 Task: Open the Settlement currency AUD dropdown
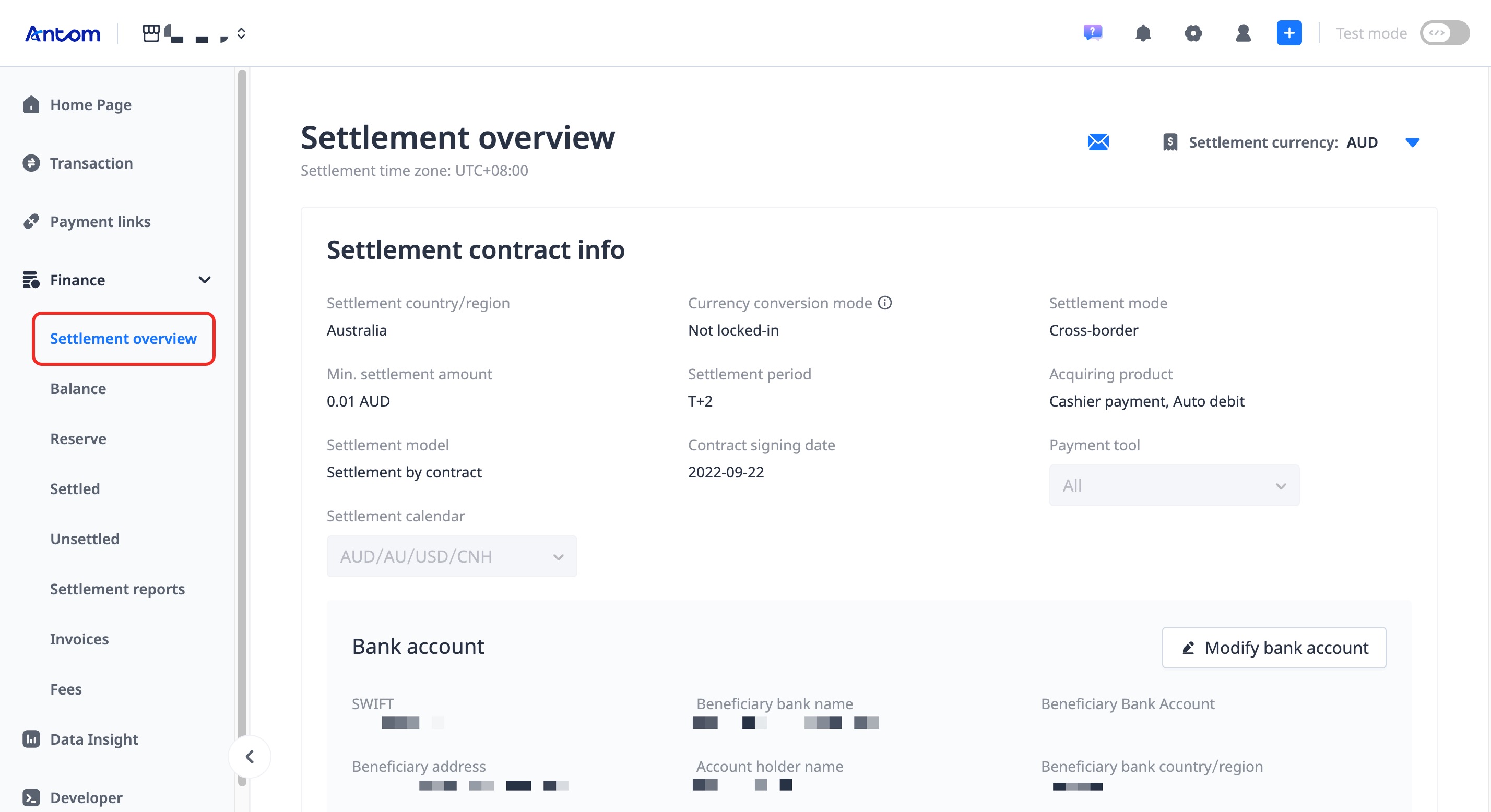coord(1412,142)
